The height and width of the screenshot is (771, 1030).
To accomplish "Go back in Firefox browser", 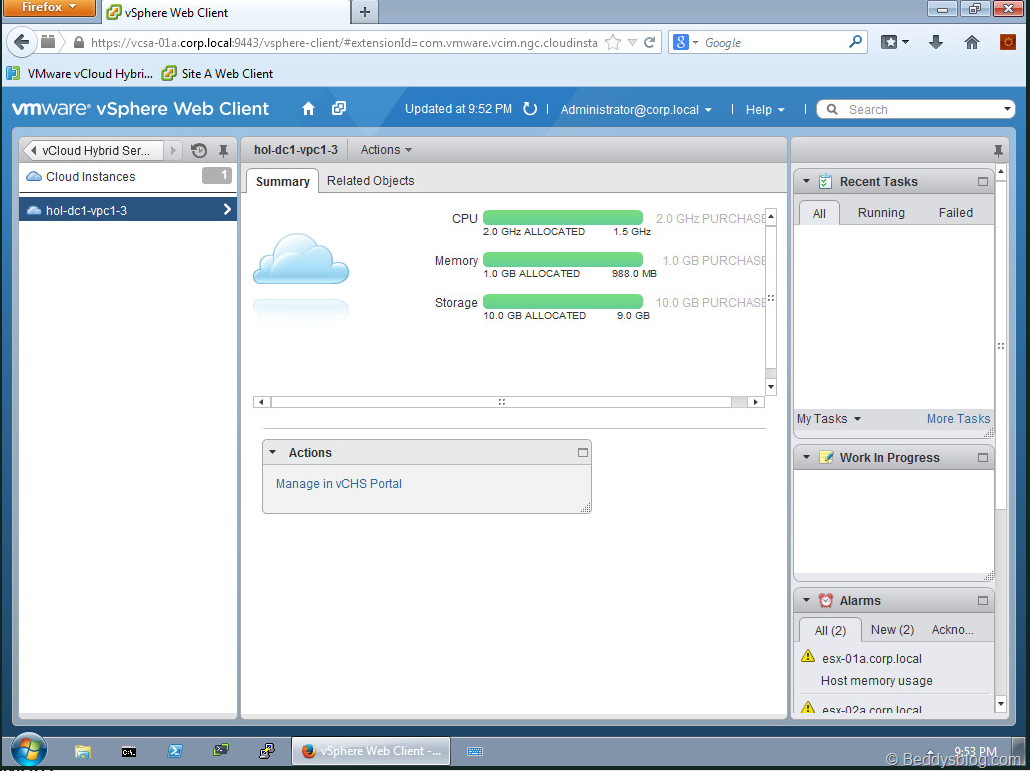I will (22, 43).
